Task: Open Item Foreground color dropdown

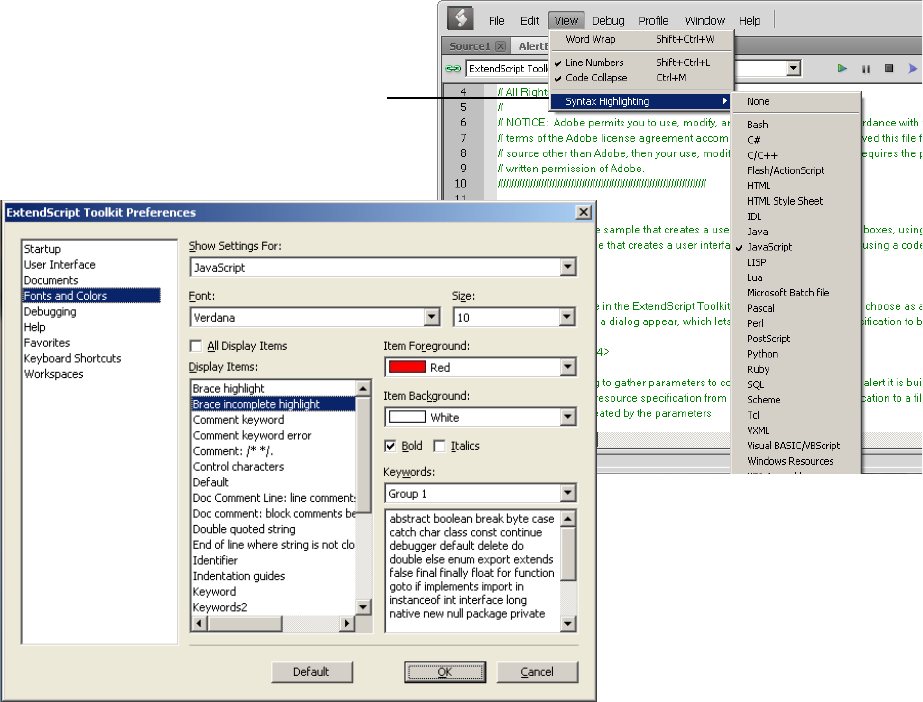Action: pyautogui.click(x=567, y=367)
